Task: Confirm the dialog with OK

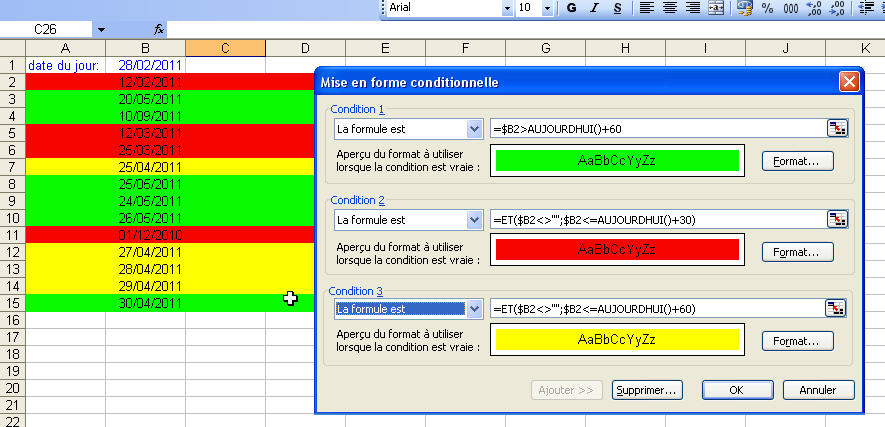Action: [737, 390]
